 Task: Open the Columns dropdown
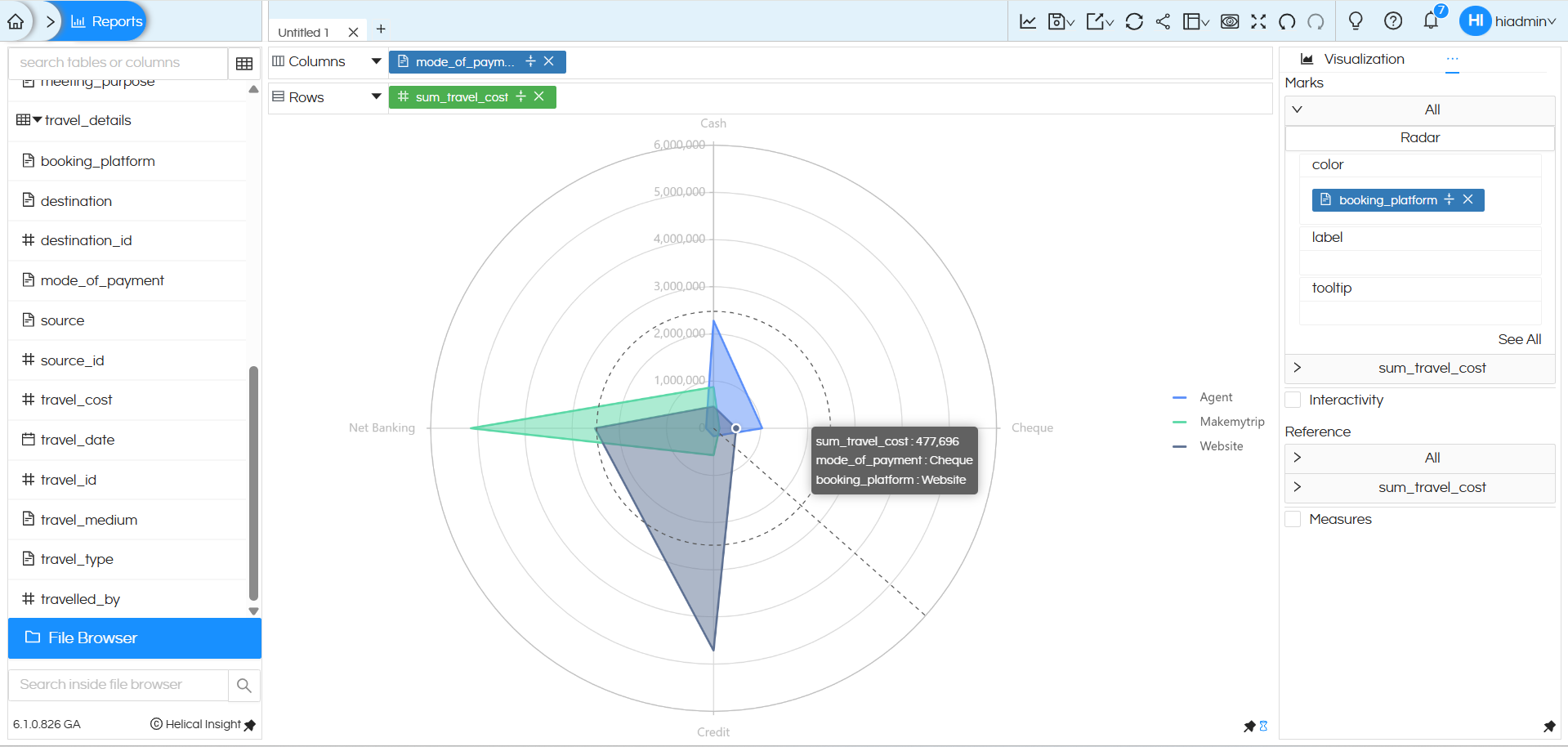click(x=376, y=61)
